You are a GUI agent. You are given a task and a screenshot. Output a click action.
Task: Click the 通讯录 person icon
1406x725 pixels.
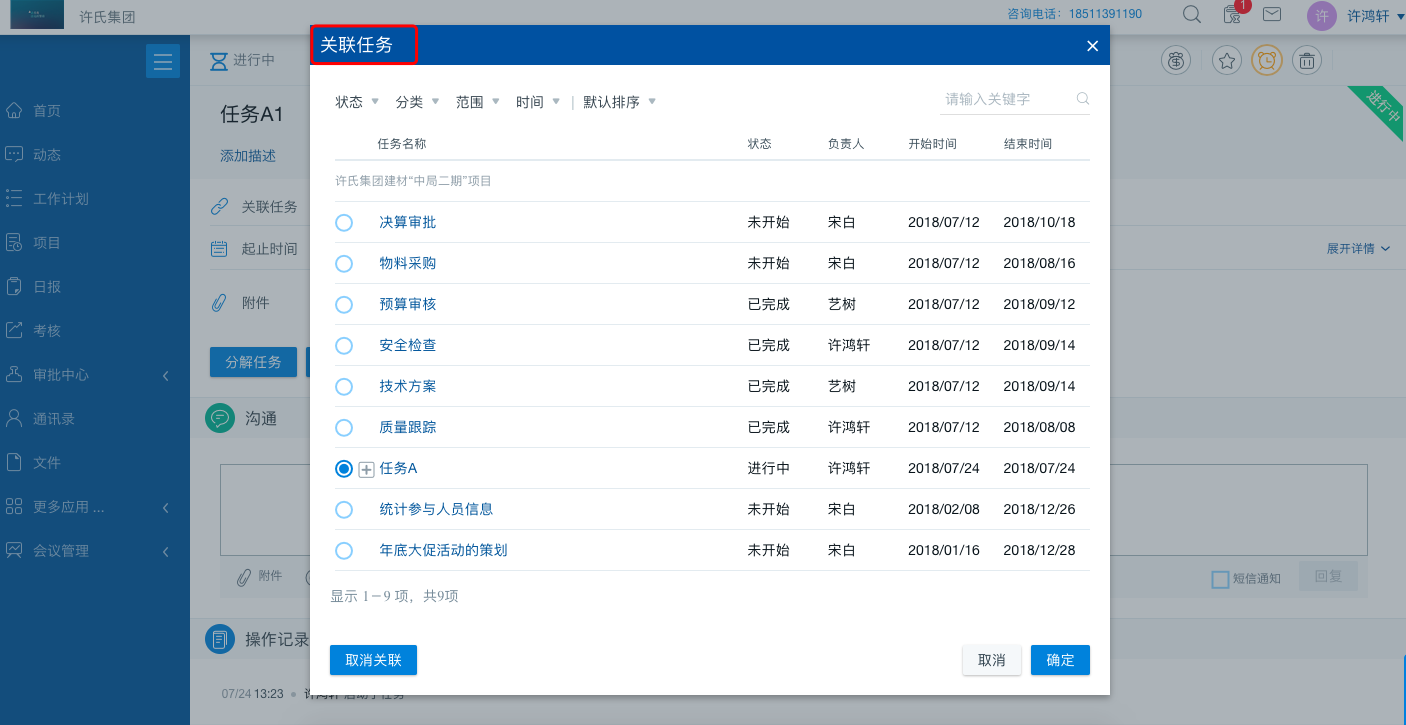click(x=14, y=418)
